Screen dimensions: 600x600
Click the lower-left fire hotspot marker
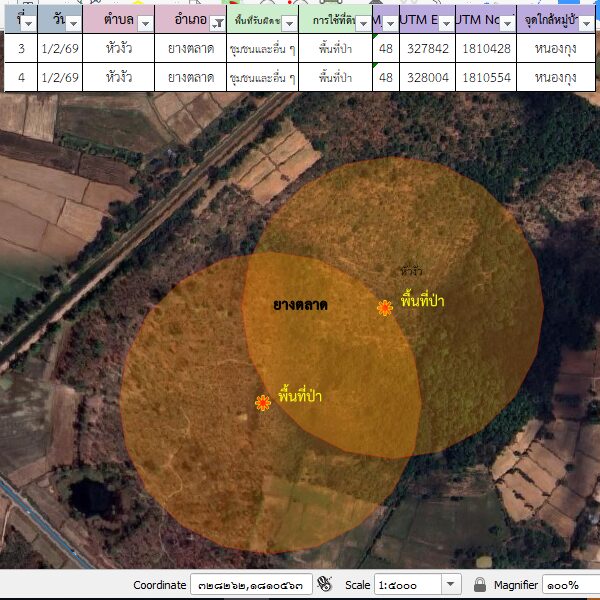point(263,403)
